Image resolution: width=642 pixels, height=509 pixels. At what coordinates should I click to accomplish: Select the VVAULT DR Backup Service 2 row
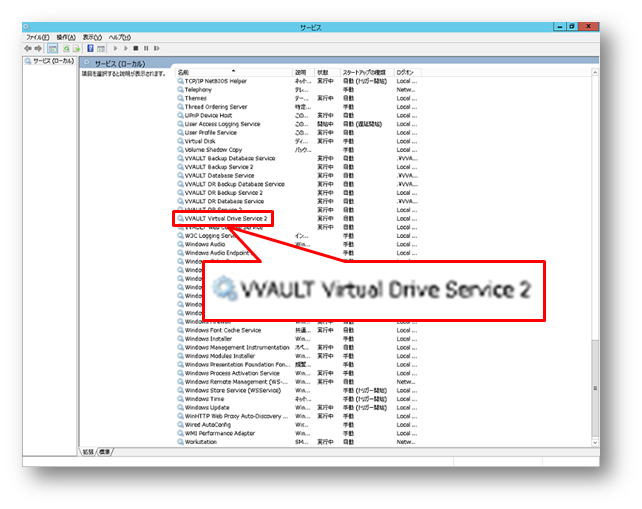297,193
